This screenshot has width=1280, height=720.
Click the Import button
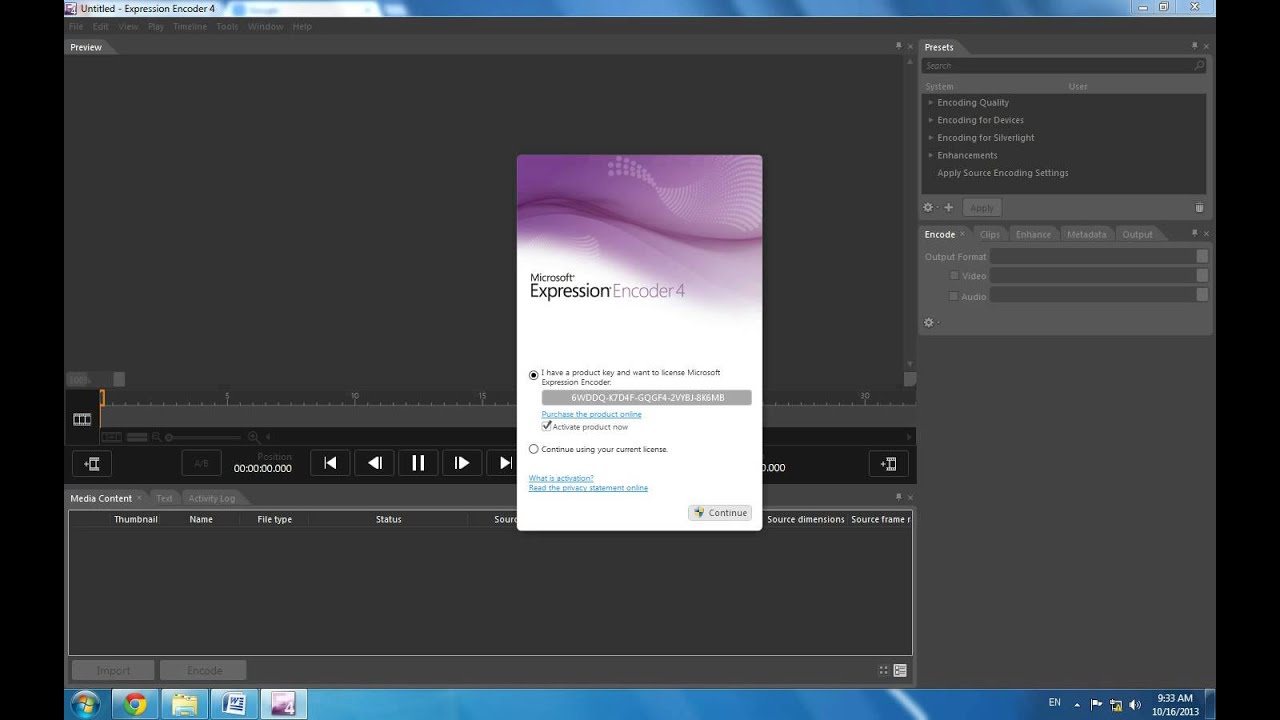[113, 670]
